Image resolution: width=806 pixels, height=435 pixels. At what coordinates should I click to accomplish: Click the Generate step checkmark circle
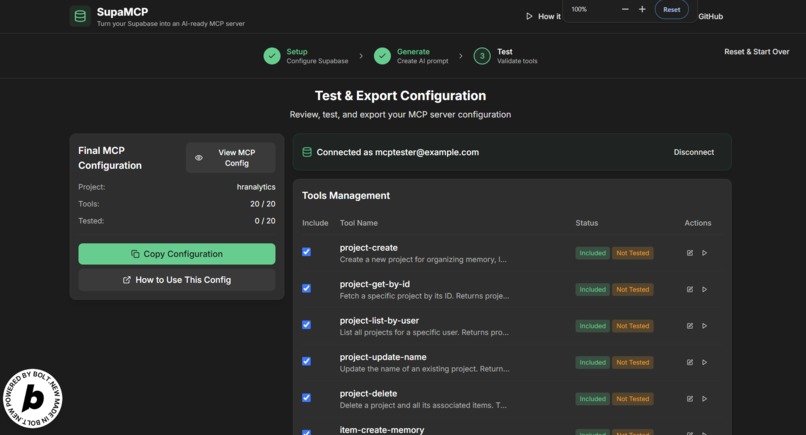(382, 56)
